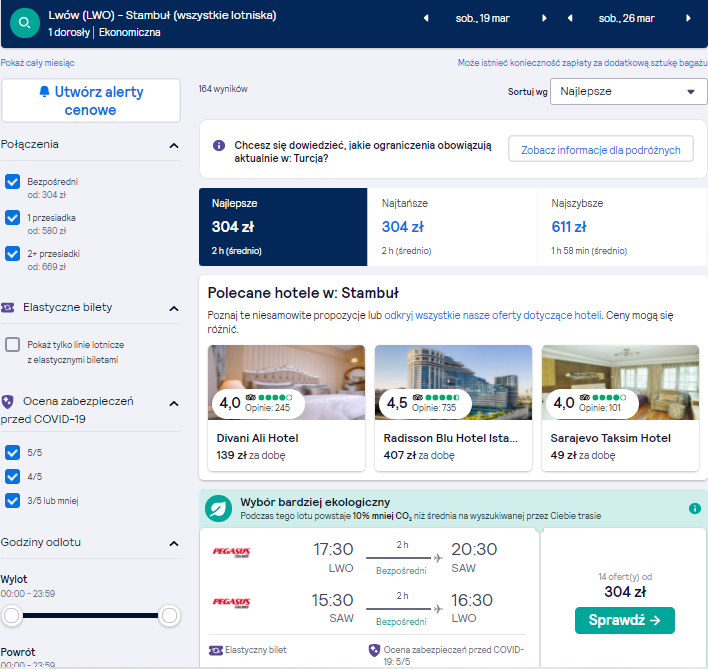Click the shield icon beside Ocena zabezpieczeń
This screenshot has height=669, width=708.
point(7,401)
